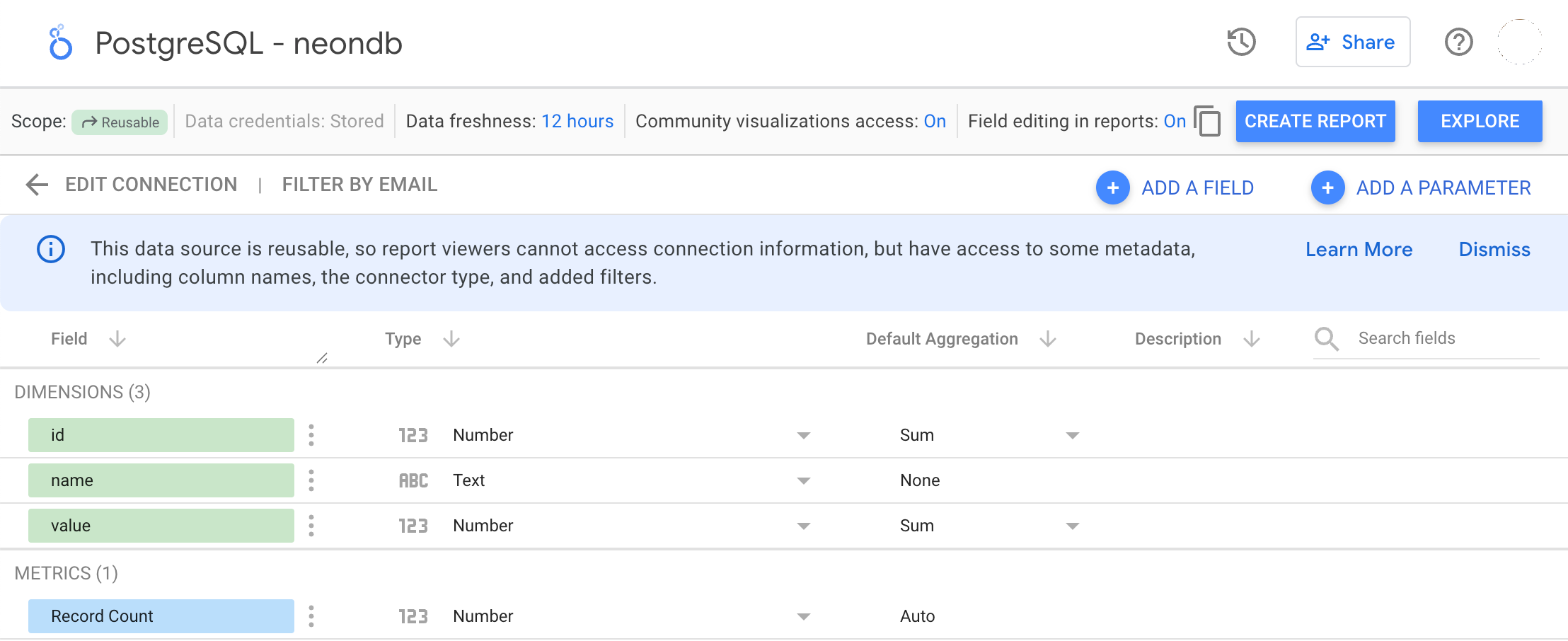
Task: Dismiss the reusable data source notice
Action: click(1494, 250)
